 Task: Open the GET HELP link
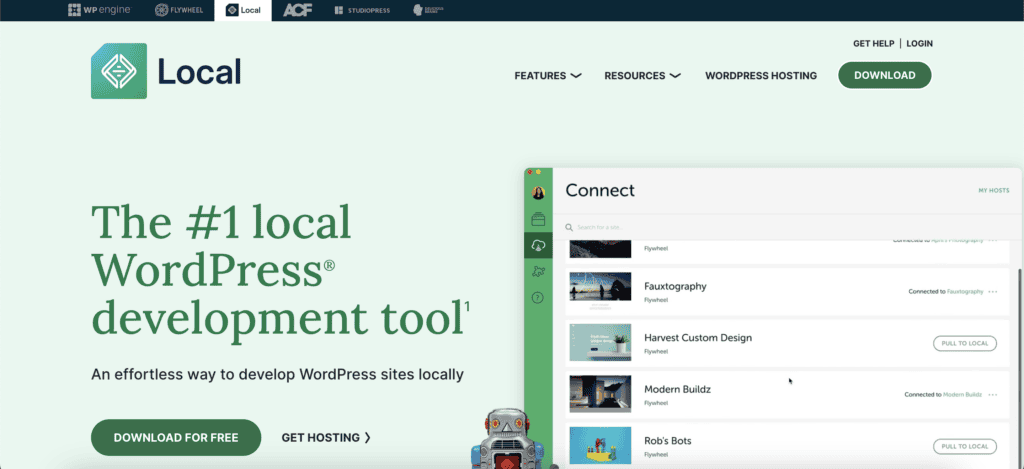873,44
